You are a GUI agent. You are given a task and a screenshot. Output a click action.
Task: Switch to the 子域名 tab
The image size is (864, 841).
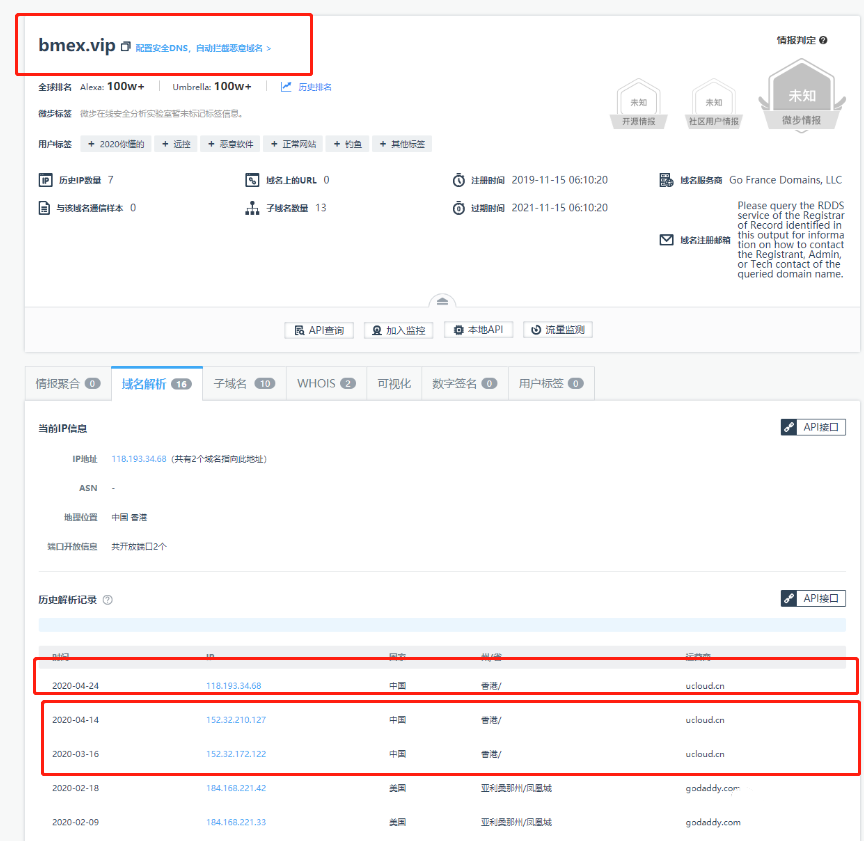pos(243,383)
